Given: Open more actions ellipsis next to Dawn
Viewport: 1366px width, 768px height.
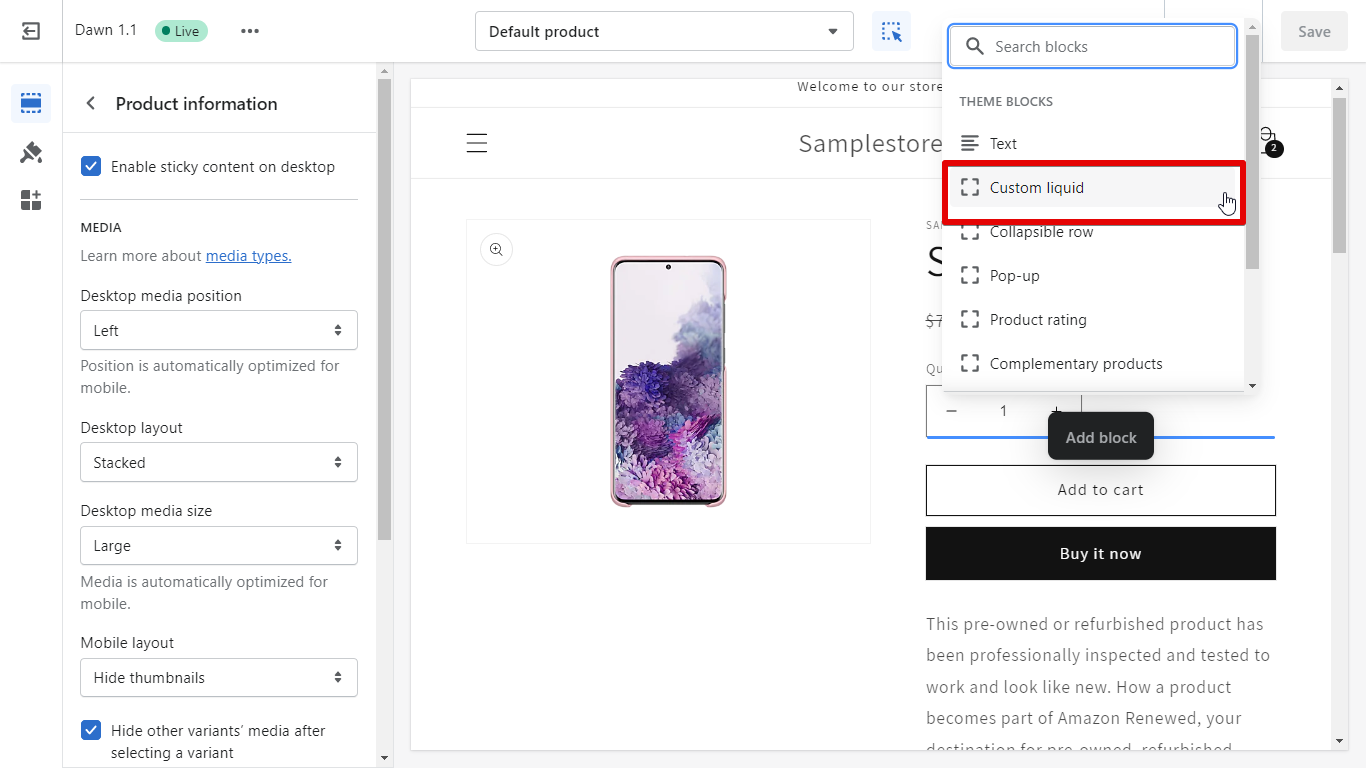Looking at the screenshot, I should click(x=249, y=31).
